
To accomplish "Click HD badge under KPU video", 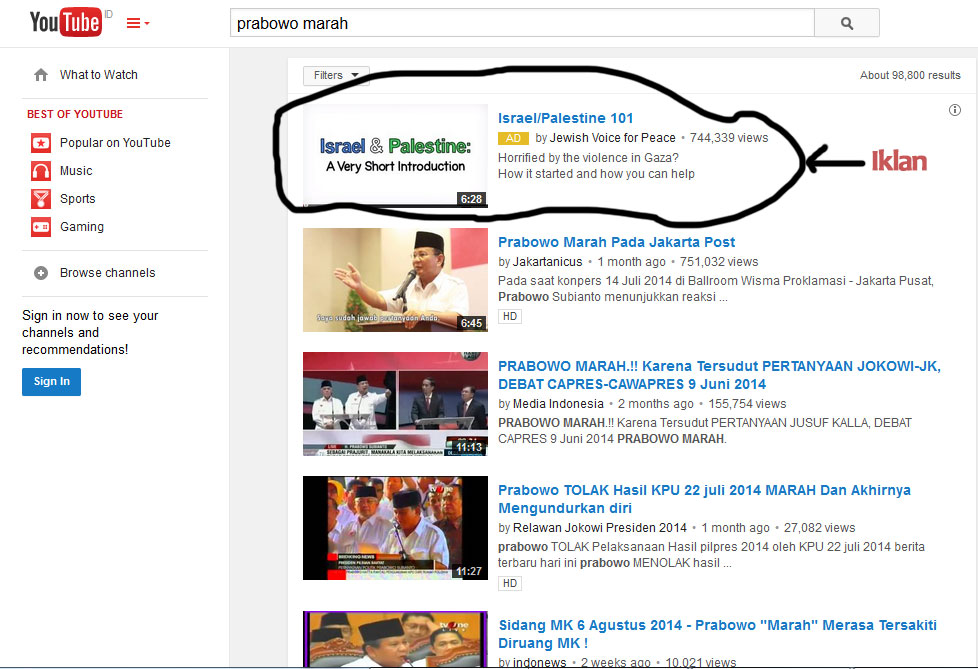I will [510, 584].
